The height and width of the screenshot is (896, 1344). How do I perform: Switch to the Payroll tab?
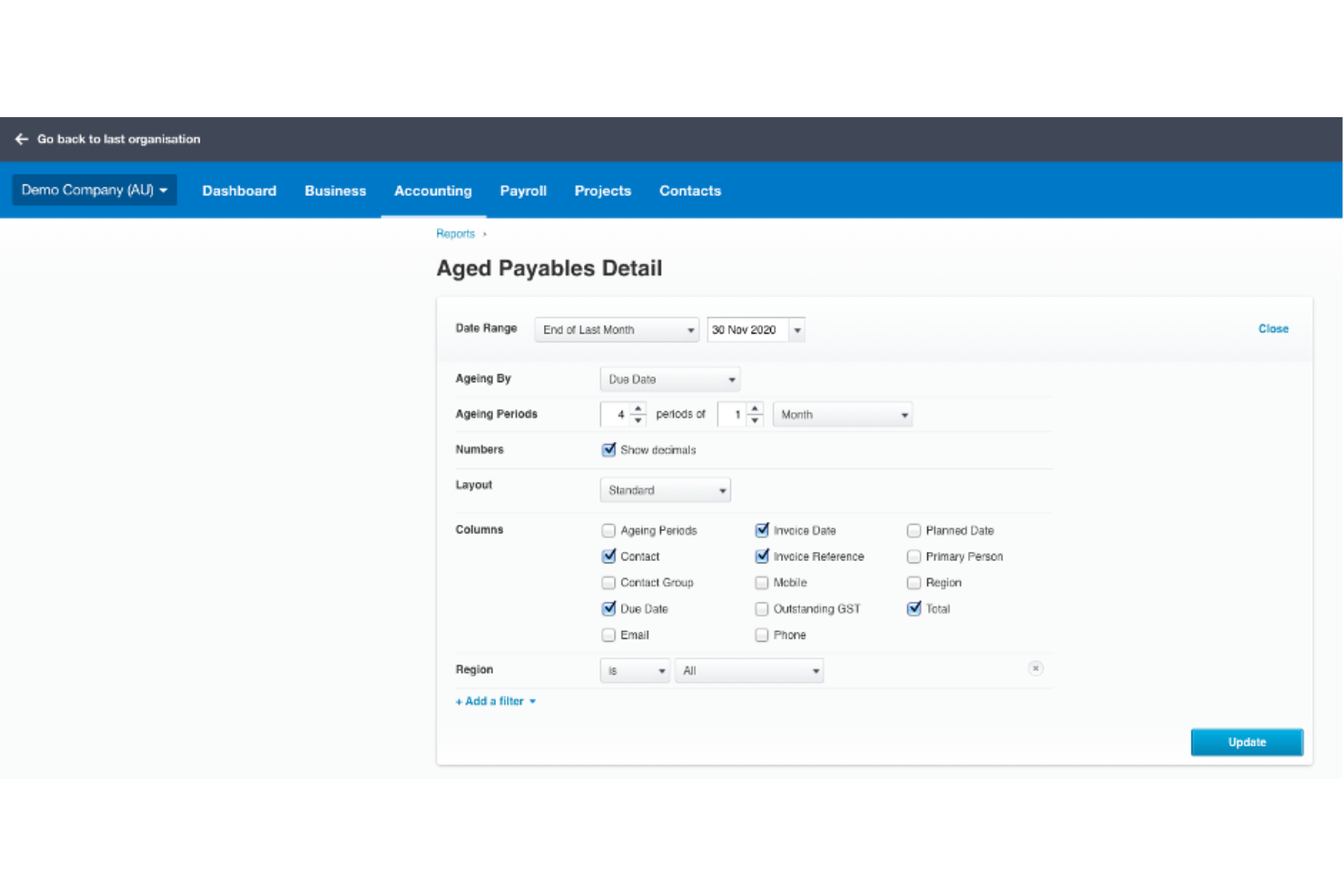point(523,191)
